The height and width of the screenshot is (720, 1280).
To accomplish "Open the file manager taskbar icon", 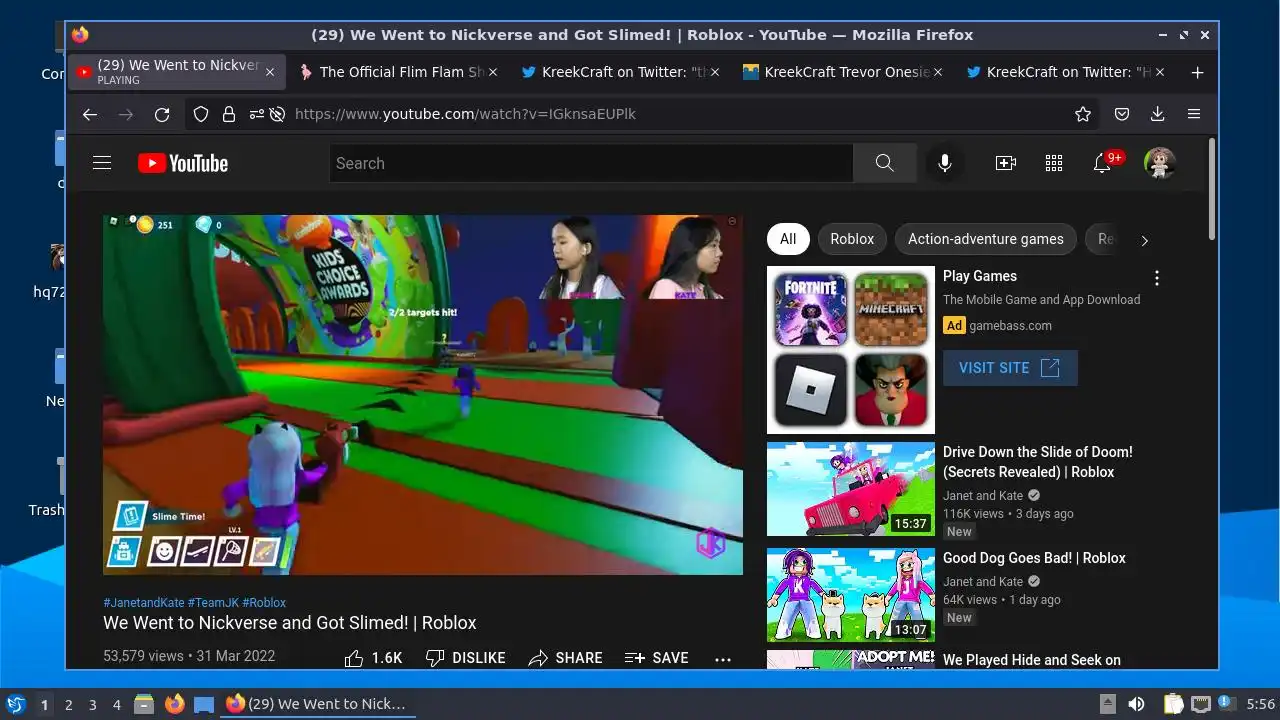I will (144, 704).
